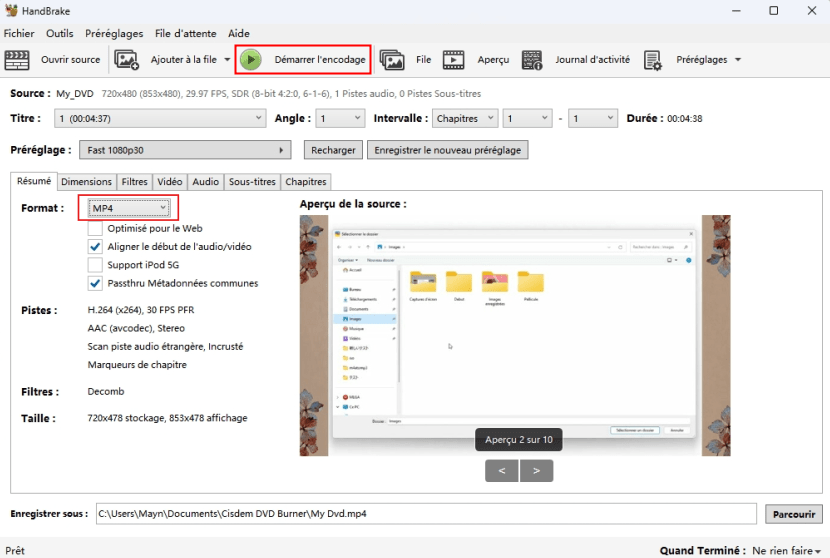The width and height of the screenshot is (830, 558).
Task: Maximize the HandBrake window
Action: (x=773, y=11)
